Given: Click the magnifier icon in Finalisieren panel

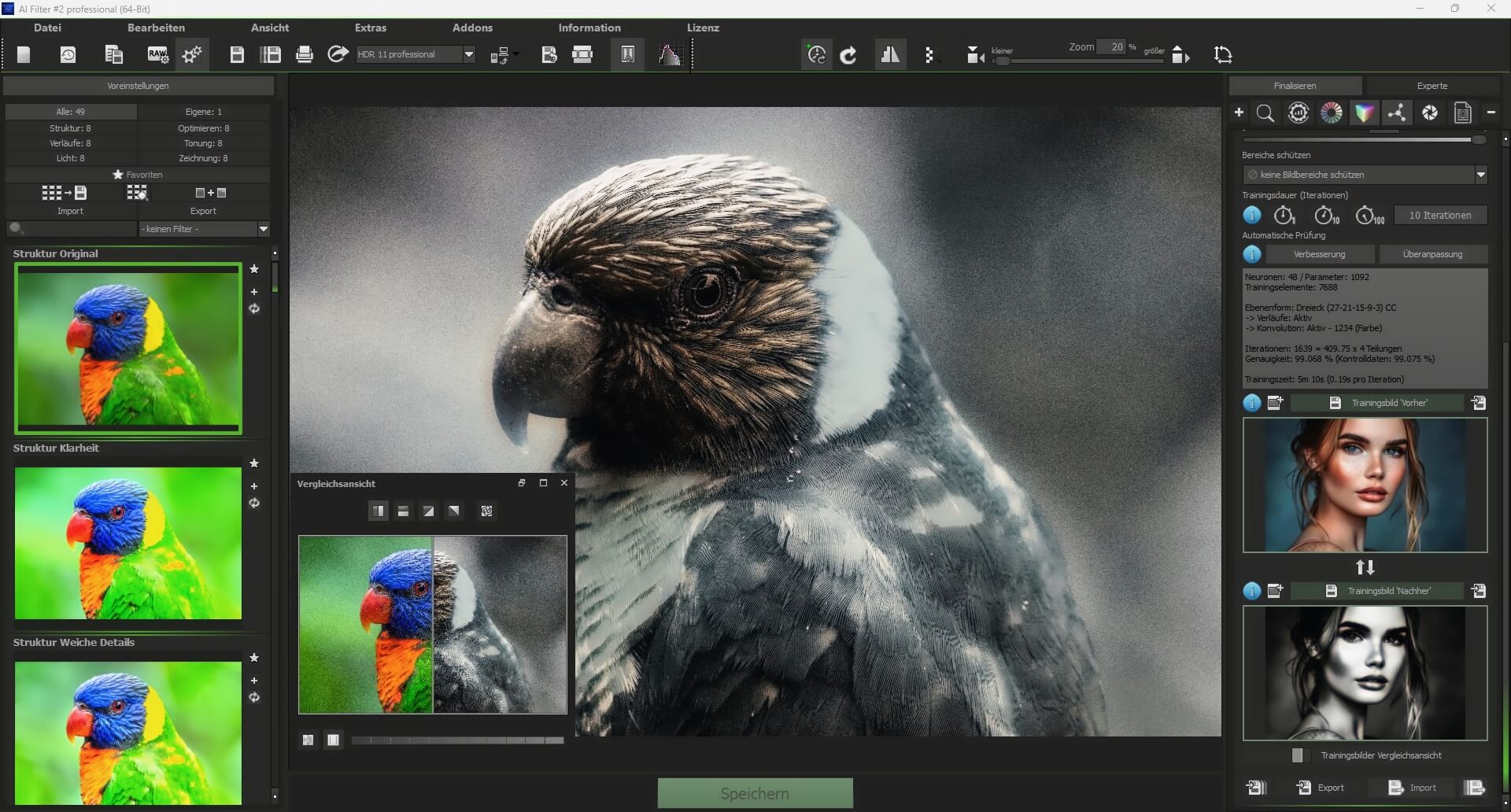Looking at the screenshot, I should (1265, 113).
